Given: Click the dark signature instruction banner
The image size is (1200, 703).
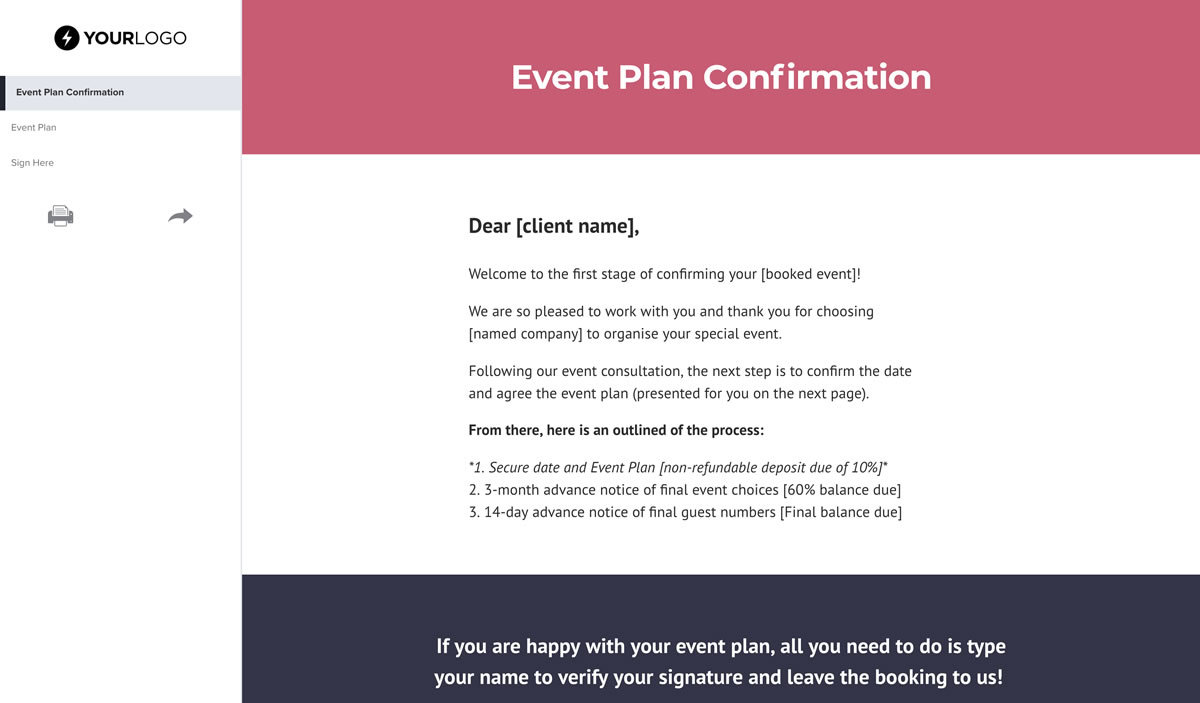Looking at the screenshot, I should click(720, 660).
